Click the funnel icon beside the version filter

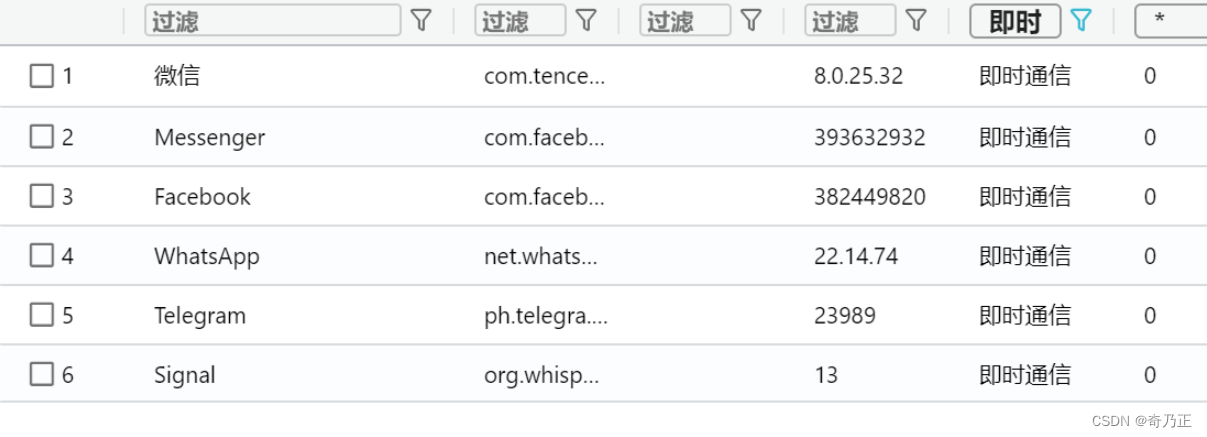916,20
